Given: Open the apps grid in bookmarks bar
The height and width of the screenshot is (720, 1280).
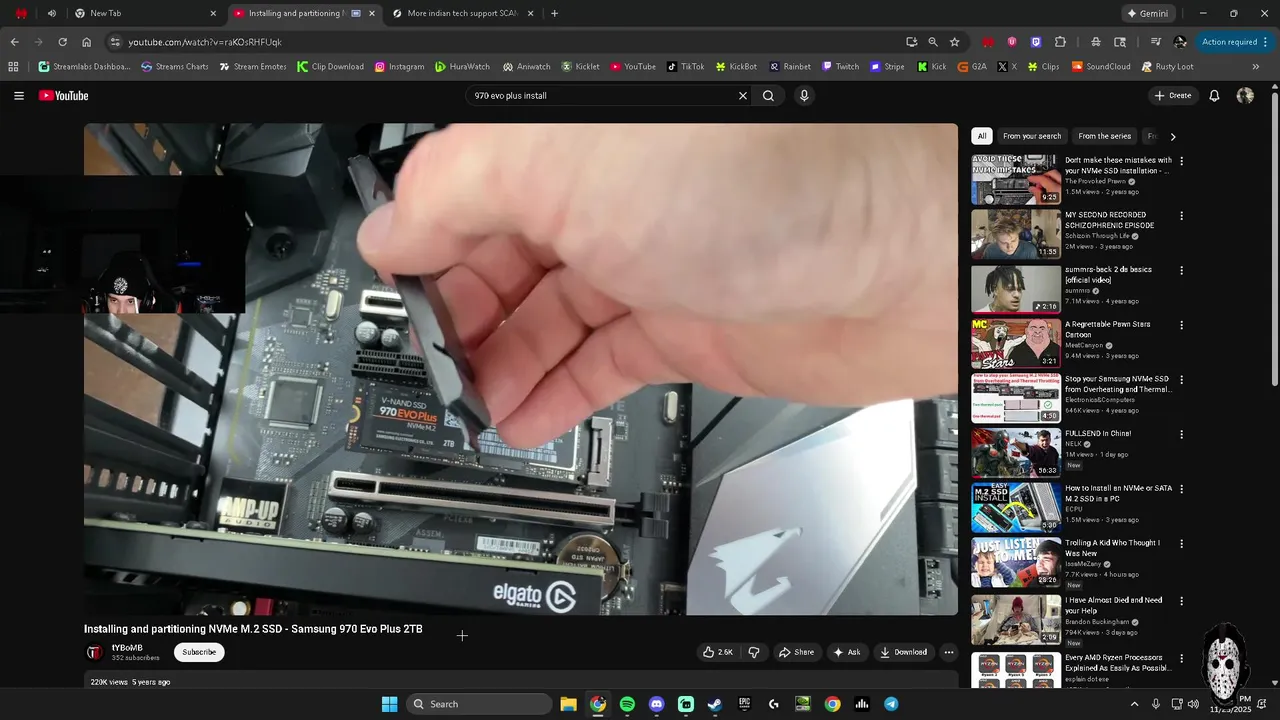Looking at the screenshot, I should (13, 67).
